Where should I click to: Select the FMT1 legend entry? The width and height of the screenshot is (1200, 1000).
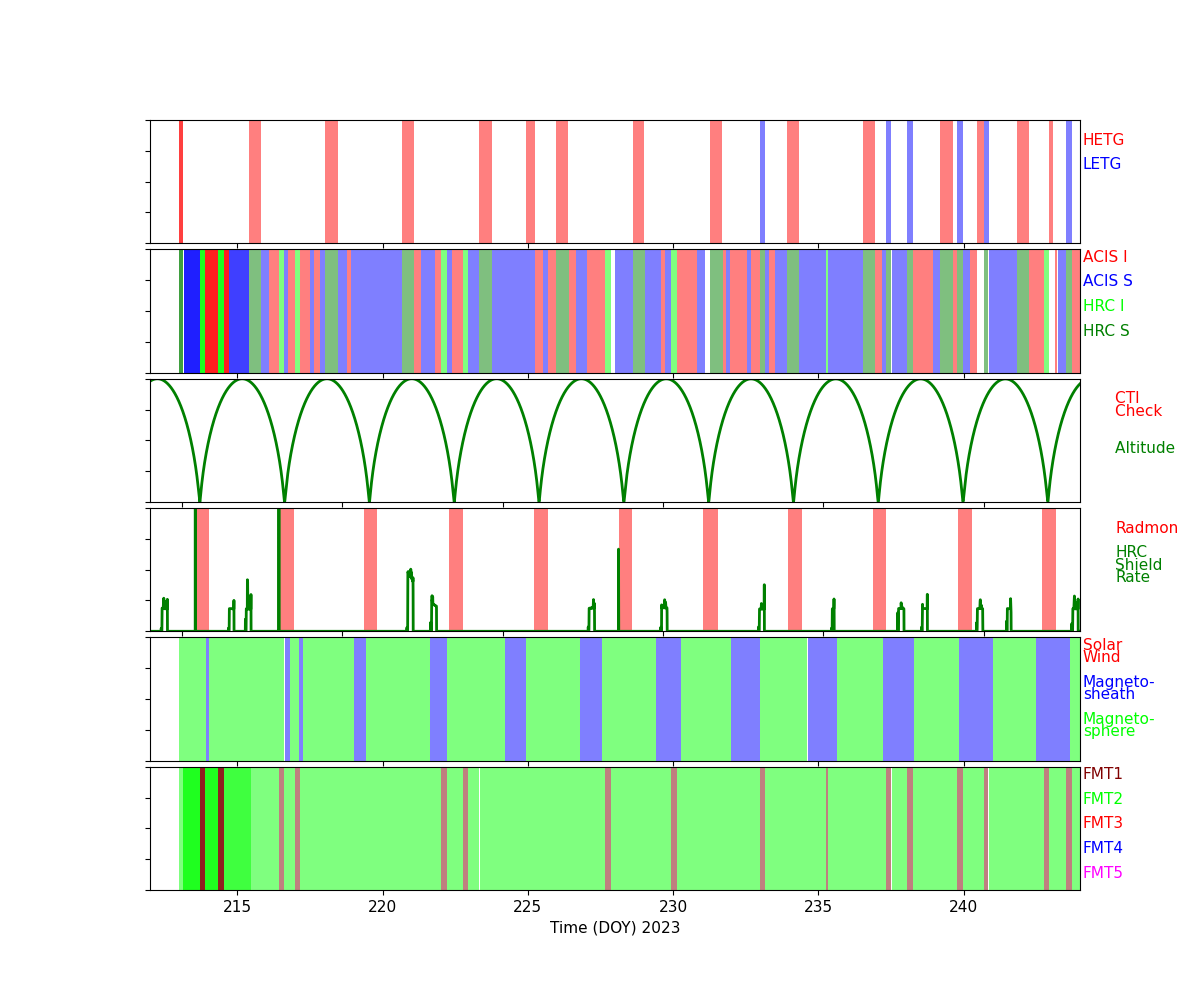click(1102, 775)
